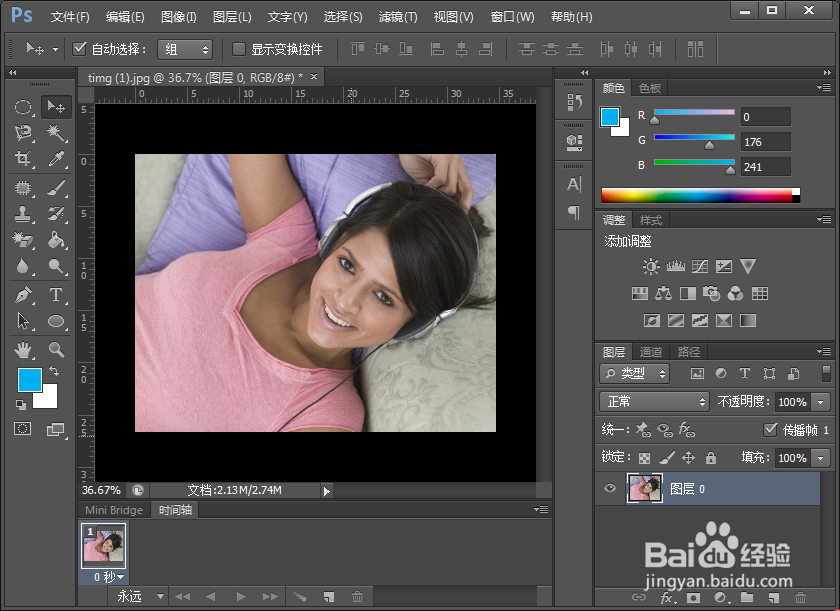
Task: Add a Color Balance adjustment
Action: [x=663, y=293]
